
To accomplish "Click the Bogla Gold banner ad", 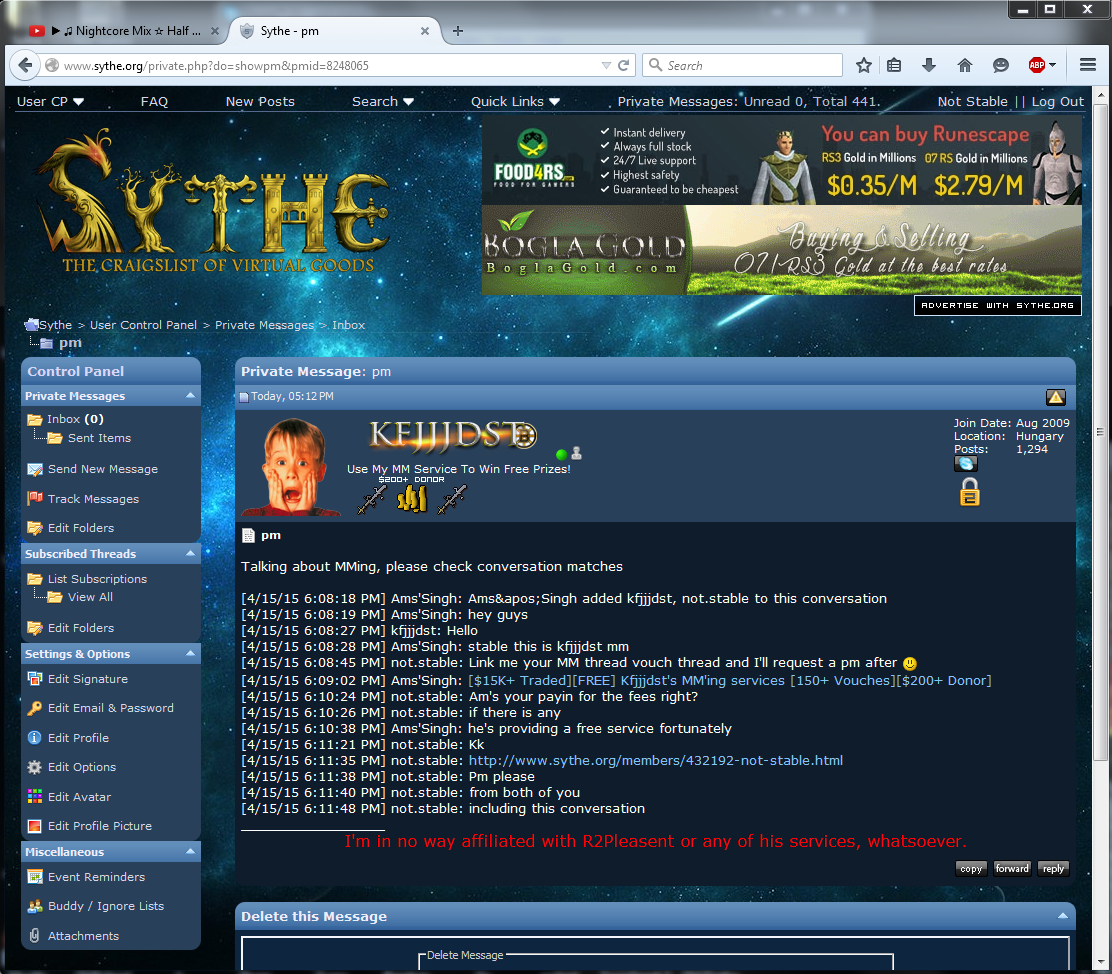I will [782, 250].
